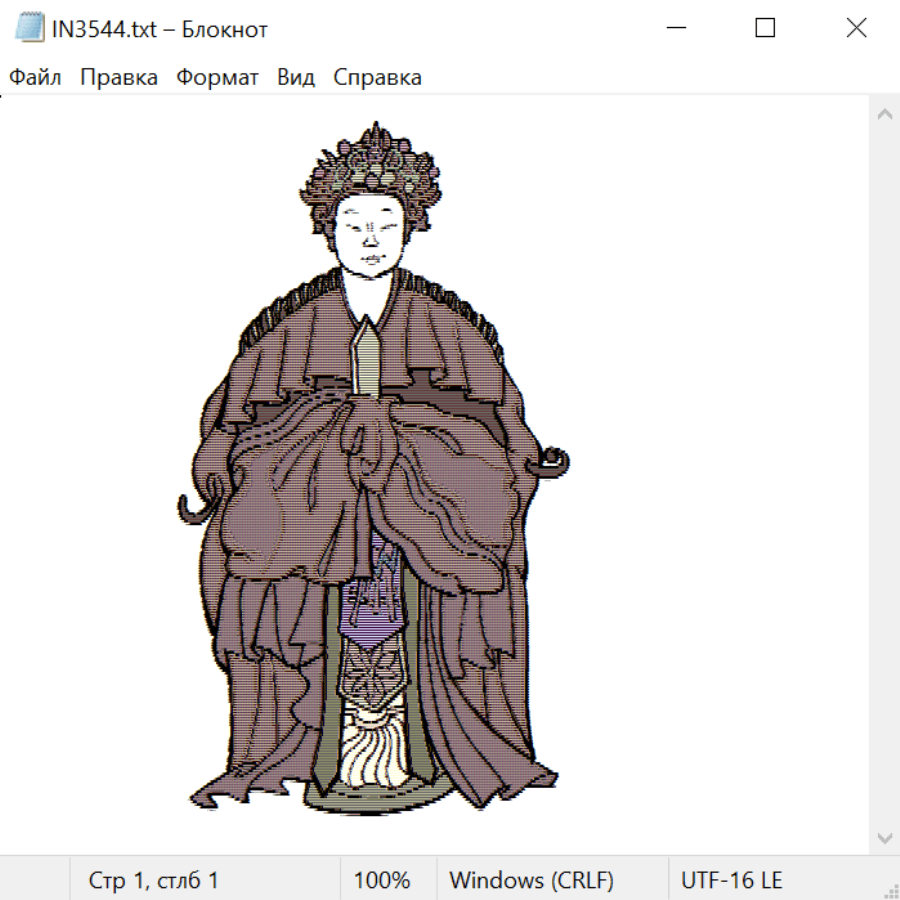This screenshot has width=900, height=900.
Task: Open the Файл menu
Action: [x=35, y=78]
